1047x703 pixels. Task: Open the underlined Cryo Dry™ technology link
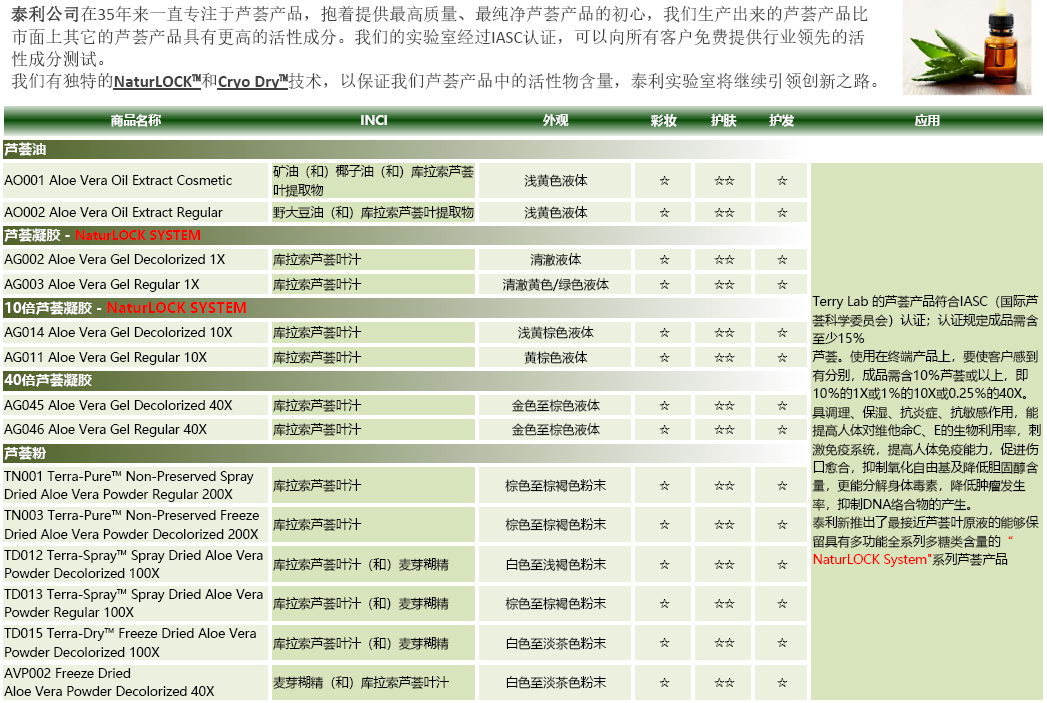pos(252,81)
